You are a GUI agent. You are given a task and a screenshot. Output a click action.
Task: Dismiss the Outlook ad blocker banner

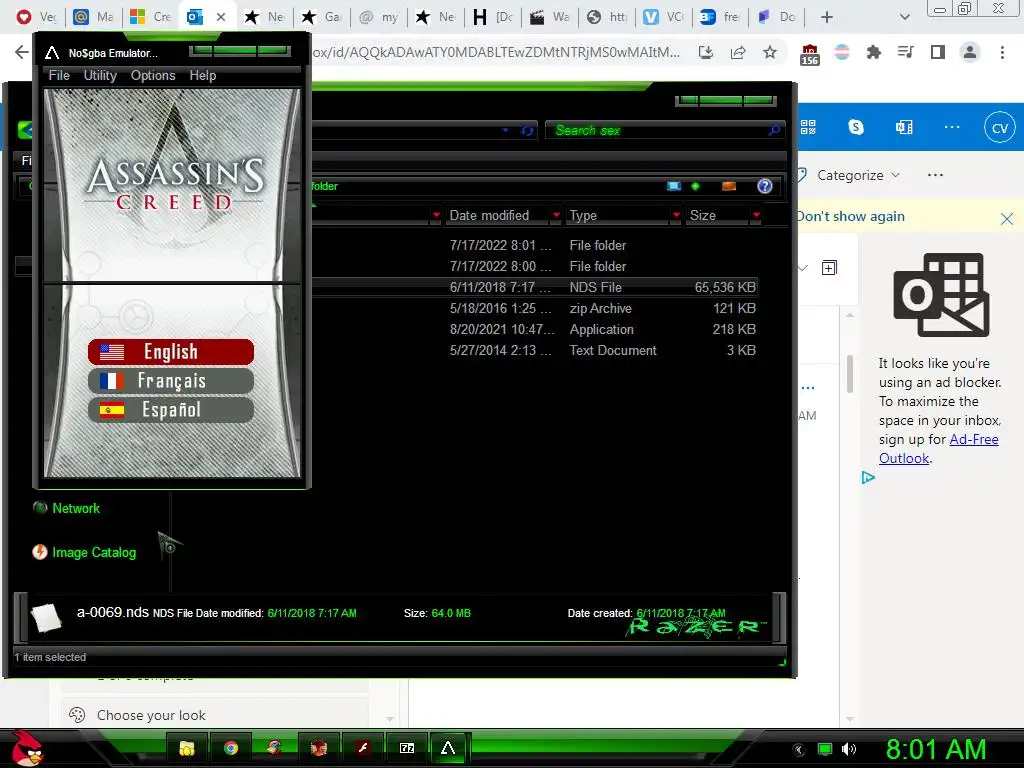tap(1006, 219)
